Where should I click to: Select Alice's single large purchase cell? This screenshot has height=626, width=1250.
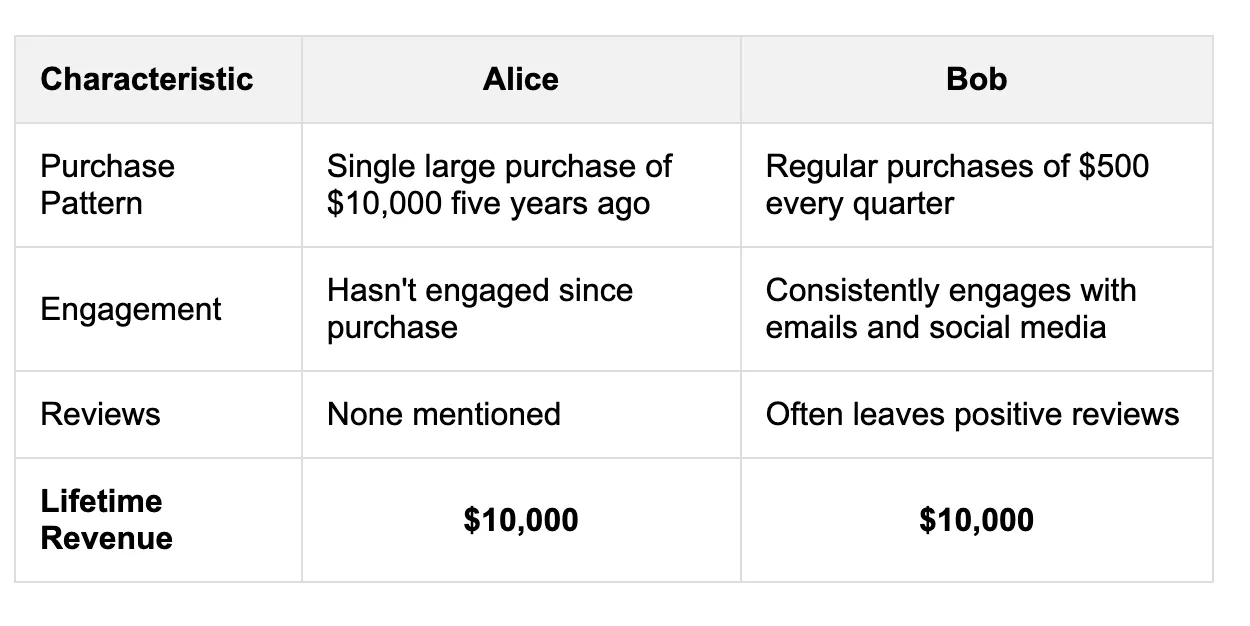pyautogui.click(x=521, y=185)
